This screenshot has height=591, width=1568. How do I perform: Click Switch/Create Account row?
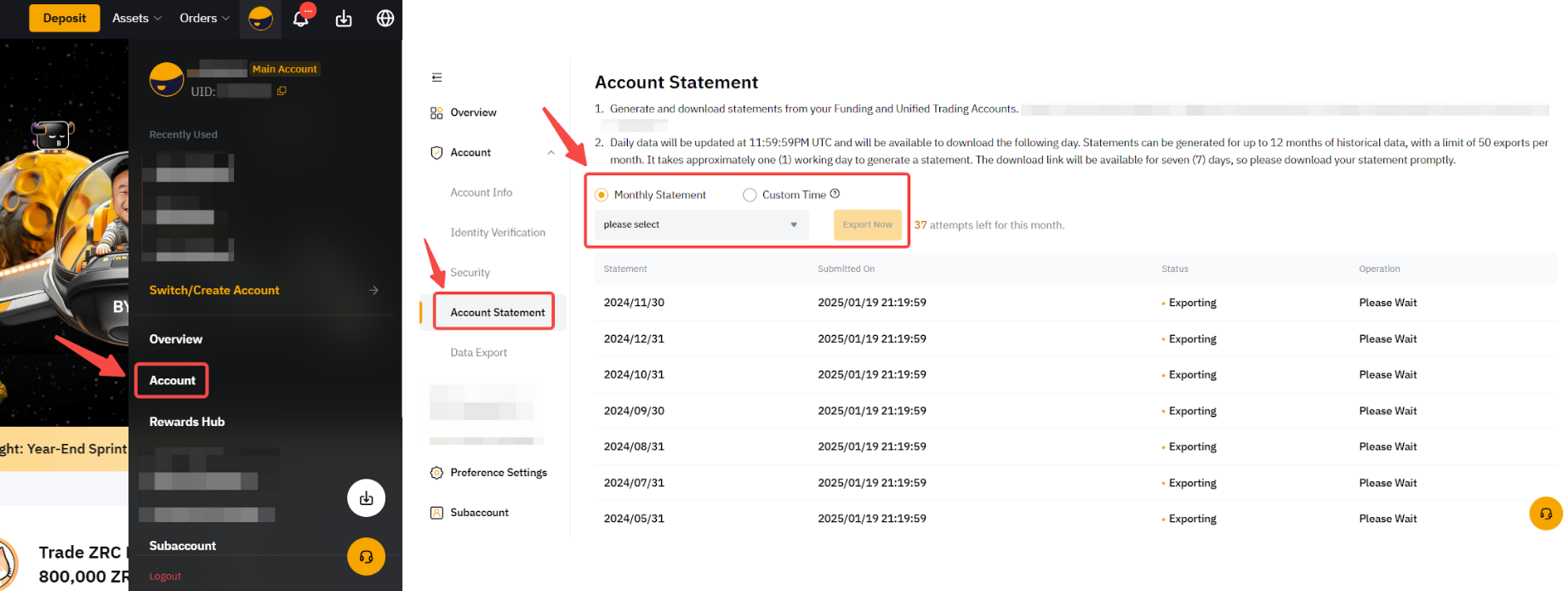pyautogui.click(x=264, y=290)
